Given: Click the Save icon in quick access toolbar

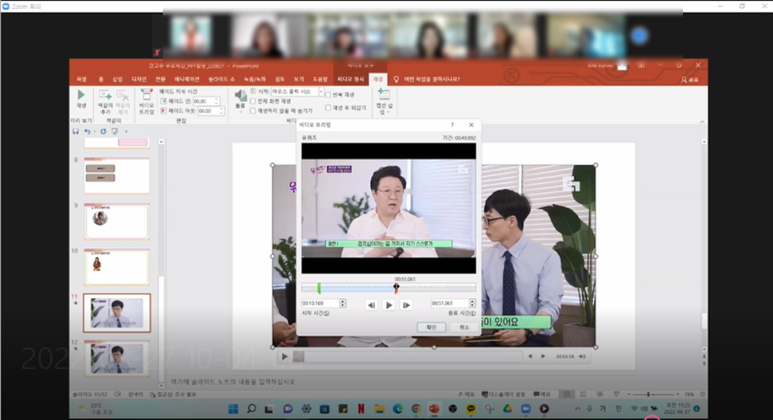Looking at the screenshot, I should click(x=75, y=132).
